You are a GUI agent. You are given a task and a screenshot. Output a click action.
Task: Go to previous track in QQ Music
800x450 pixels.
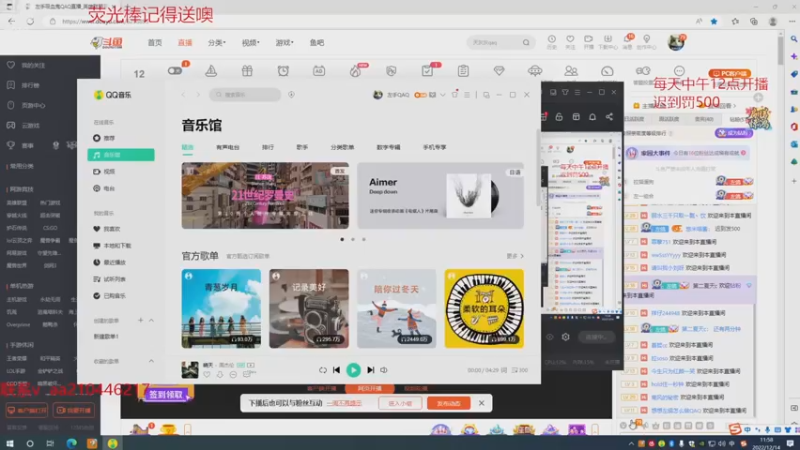(336, 370)
